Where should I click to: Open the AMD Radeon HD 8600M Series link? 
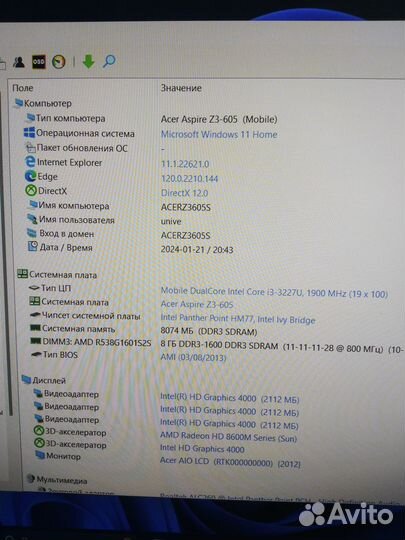228,437
